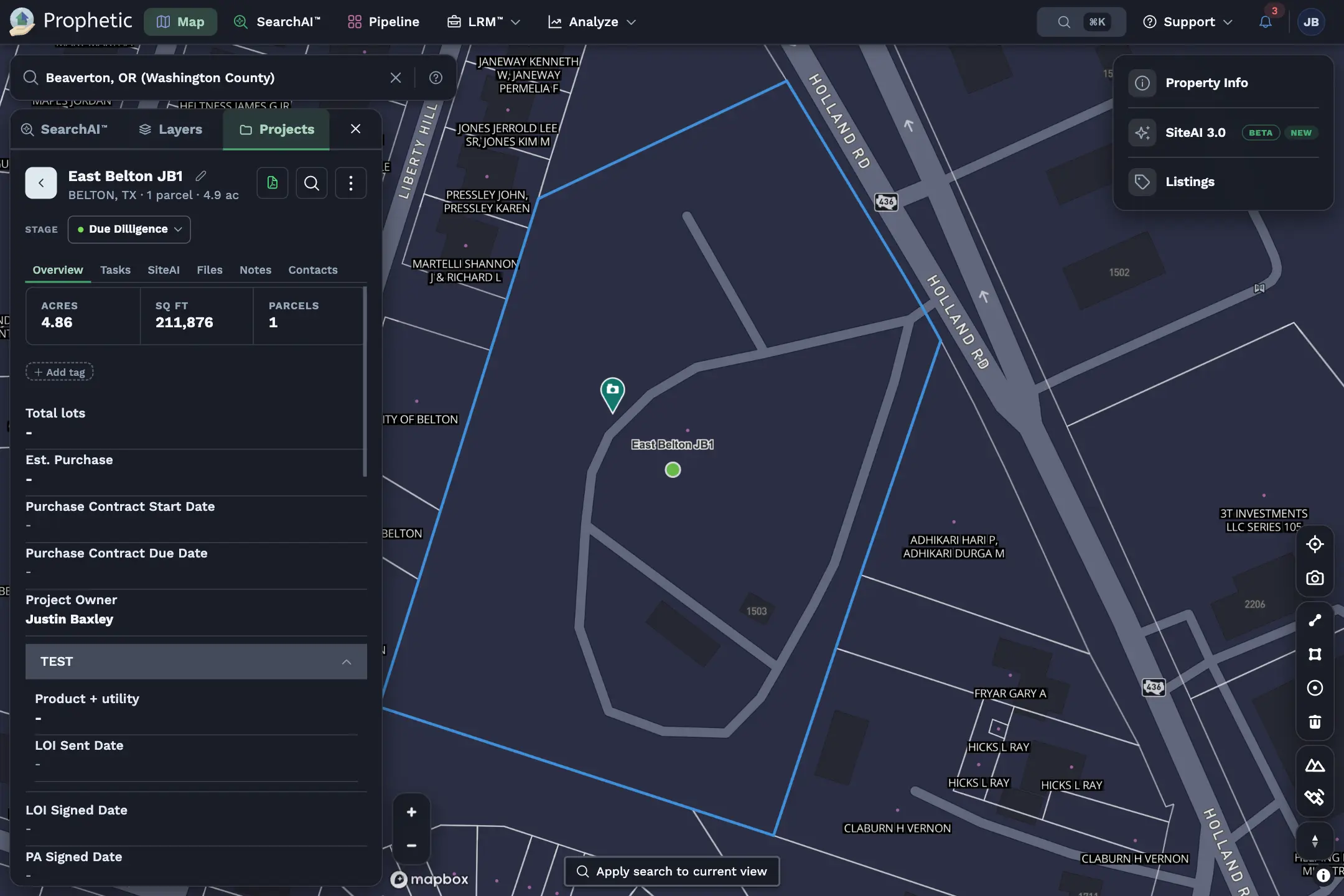Open Listings from right panel

tap(1223, 182)
